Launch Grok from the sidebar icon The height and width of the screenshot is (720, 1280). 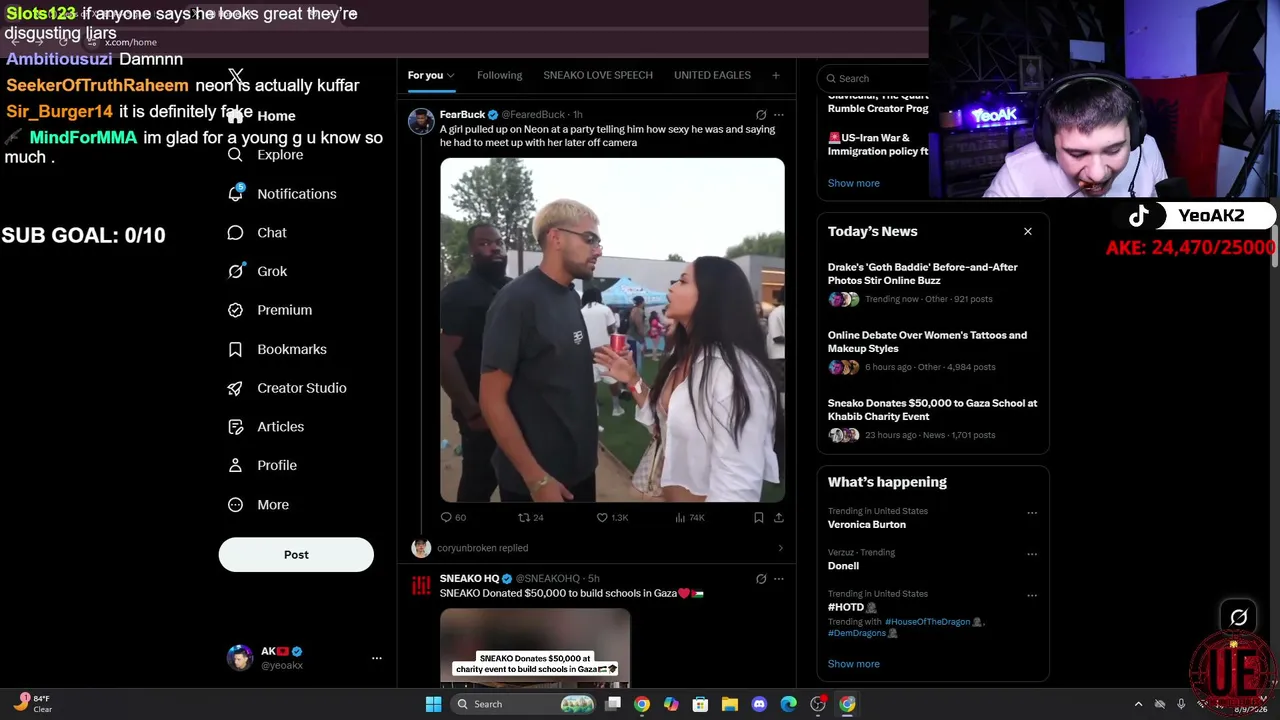(x=236, y=271)
